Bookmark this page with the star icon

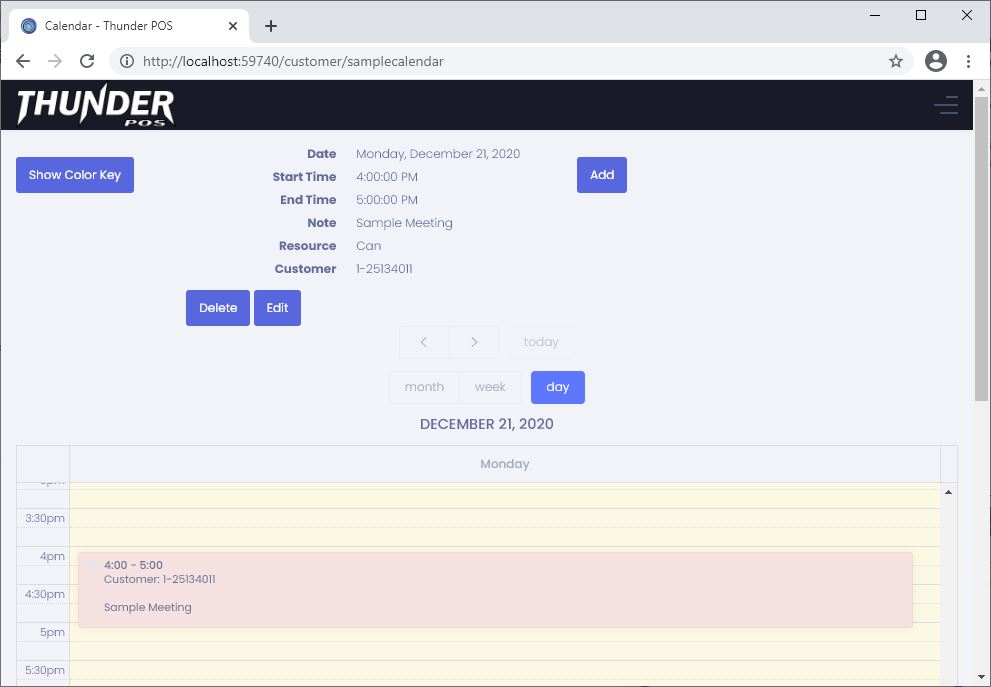click(896, 61)
